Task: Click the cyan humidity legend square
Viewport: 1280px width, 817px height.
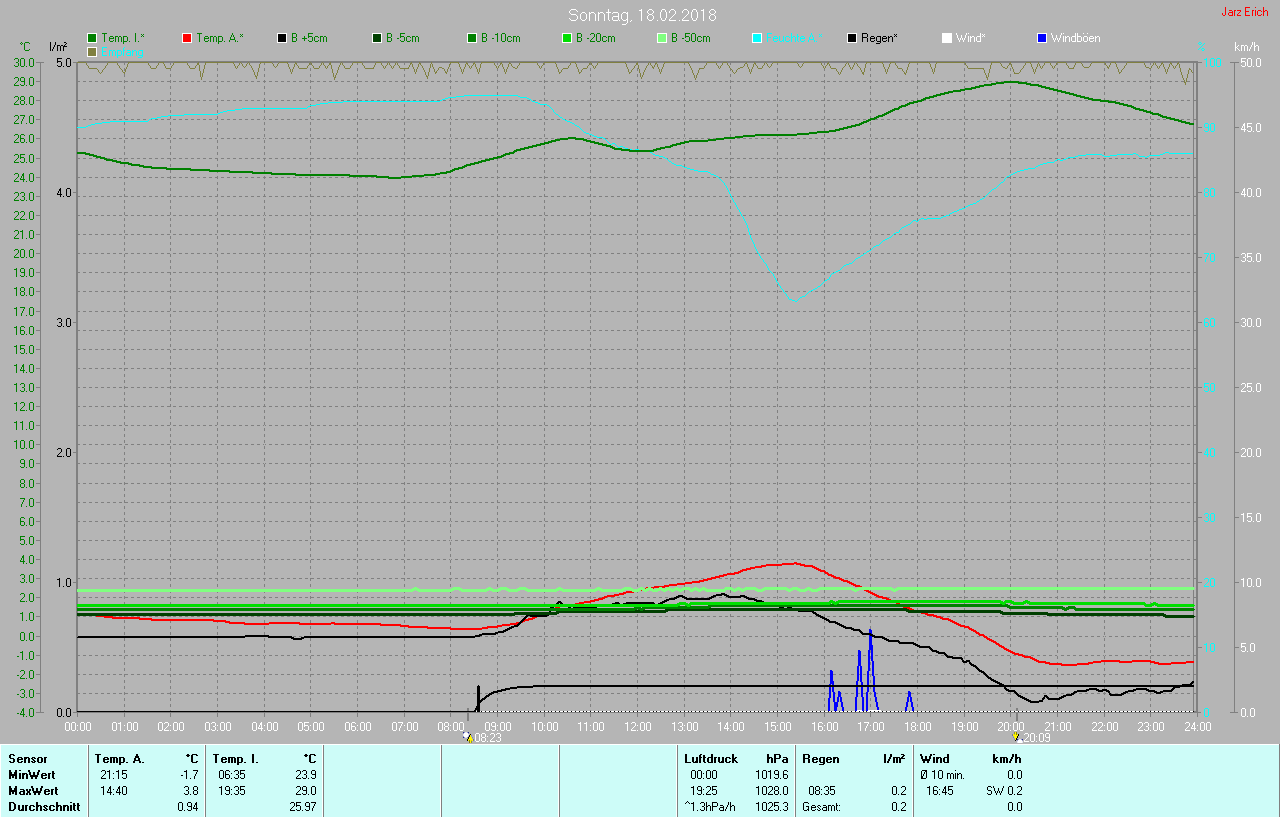Action: [757, 38]
